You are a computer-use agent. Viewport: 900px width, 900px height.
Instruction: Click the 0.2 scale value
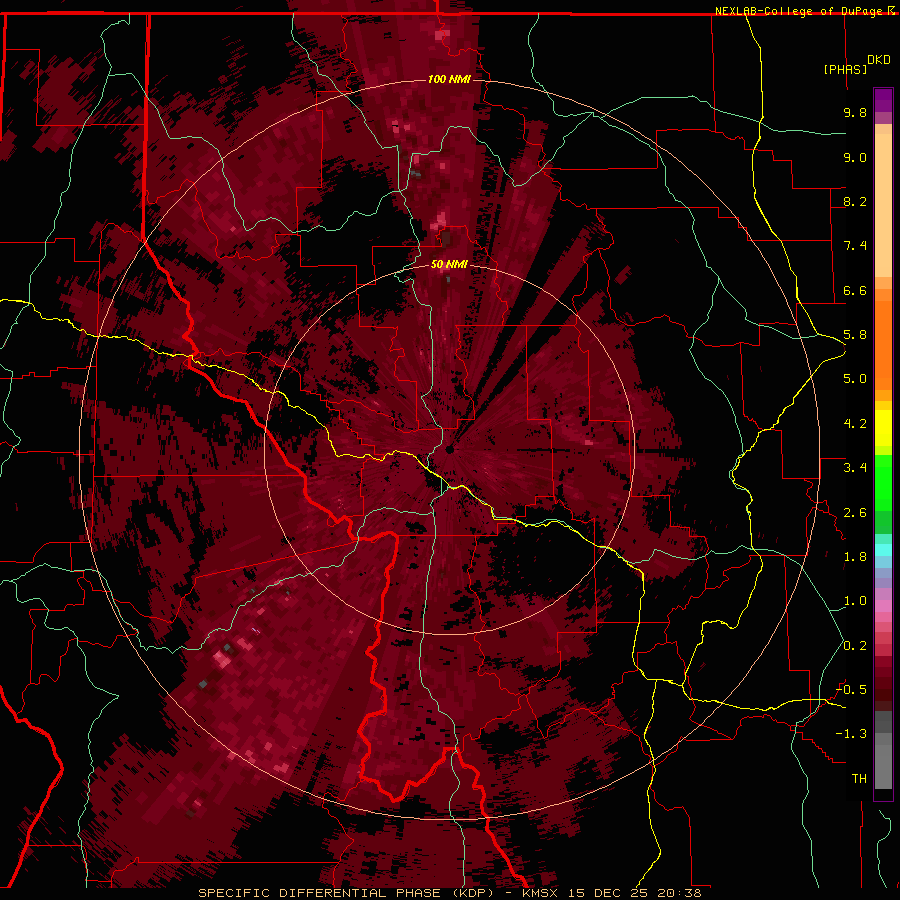click(x=855, y=646)
